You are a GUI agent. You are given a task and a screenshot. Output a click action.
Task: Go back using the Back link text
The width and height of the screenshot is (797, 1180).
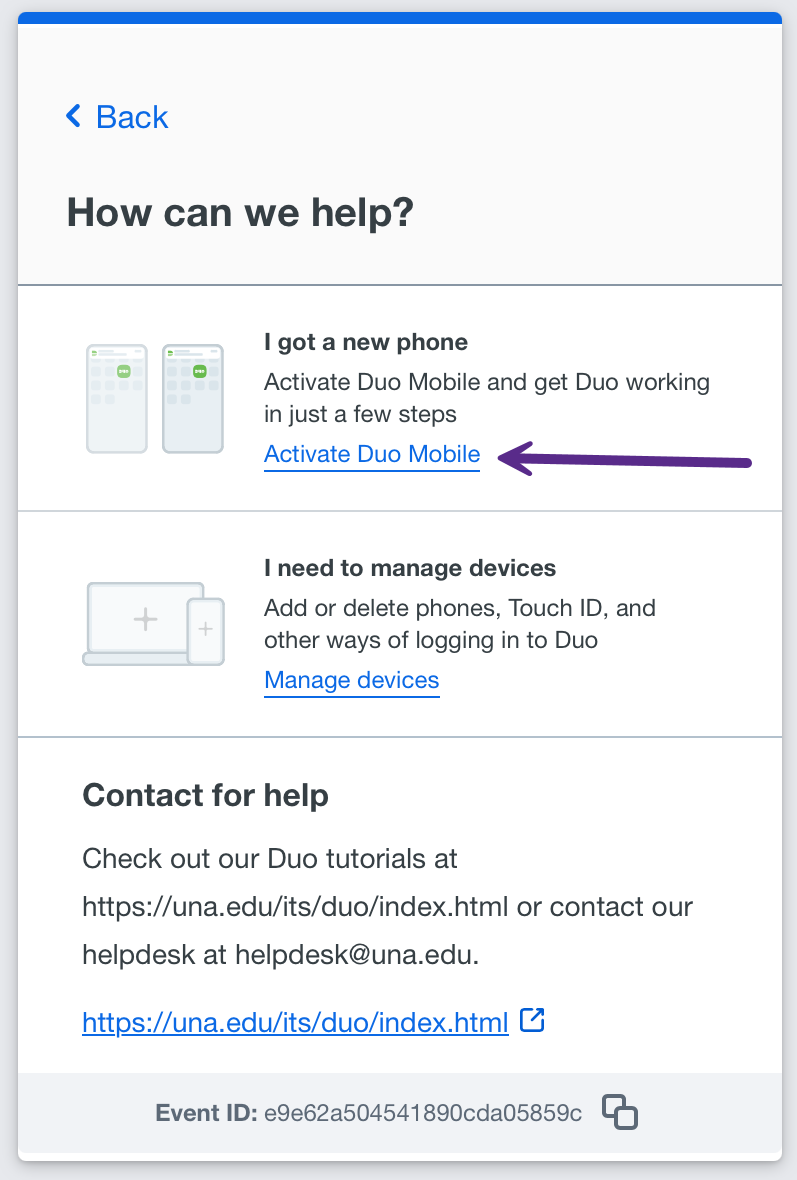pos(132,117)
